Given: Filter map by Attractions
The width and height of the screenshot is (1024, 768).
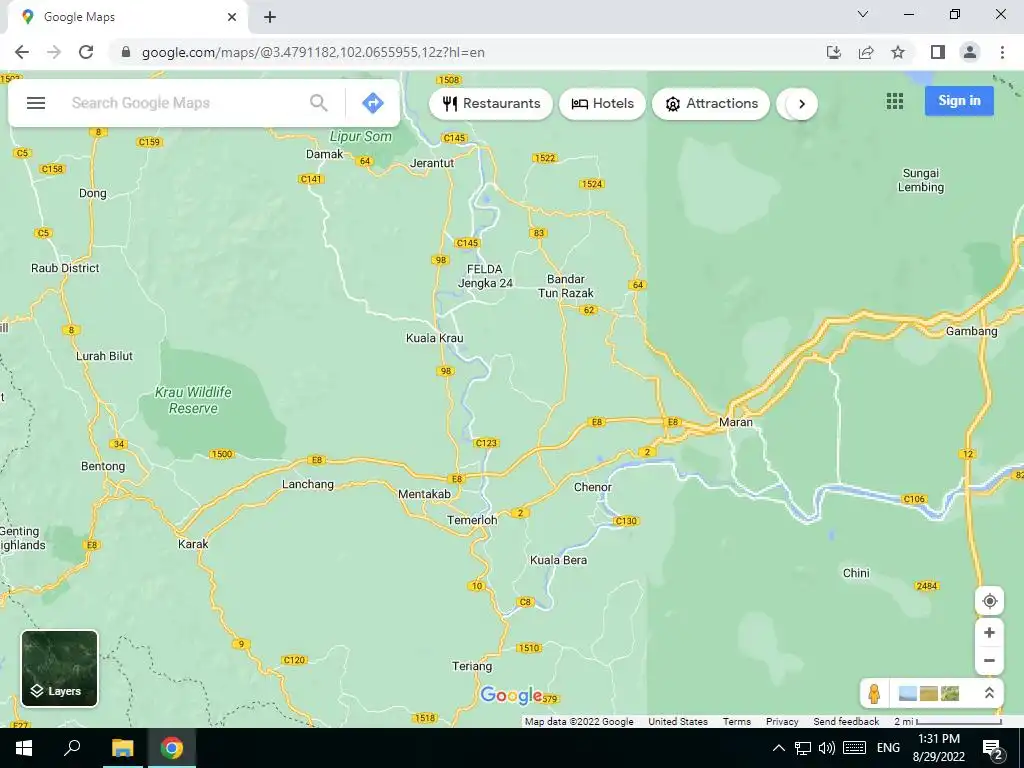Looking at the screenshot, I should (711, 104).
